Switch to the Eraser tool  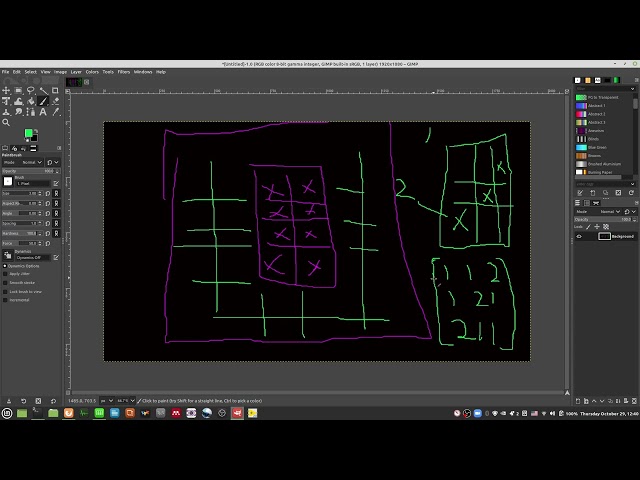click(55, 101)
